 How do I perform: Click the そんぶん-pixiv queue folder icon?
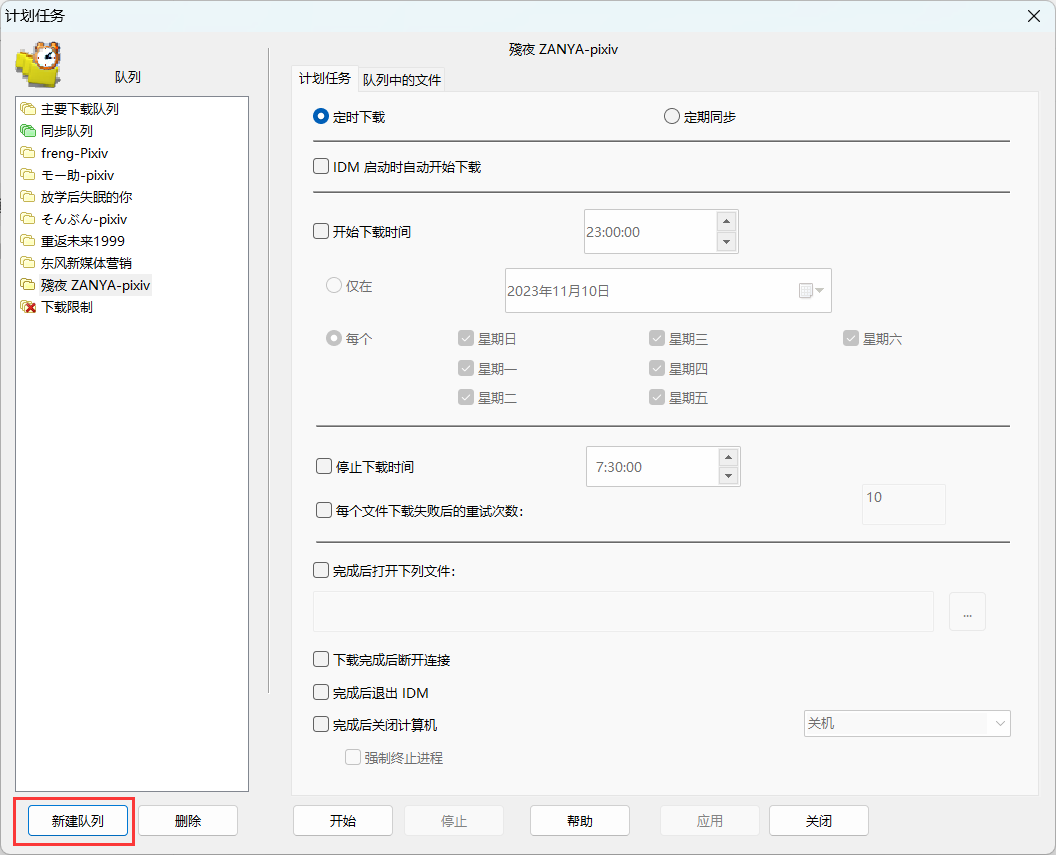click(x=28, y=219)
